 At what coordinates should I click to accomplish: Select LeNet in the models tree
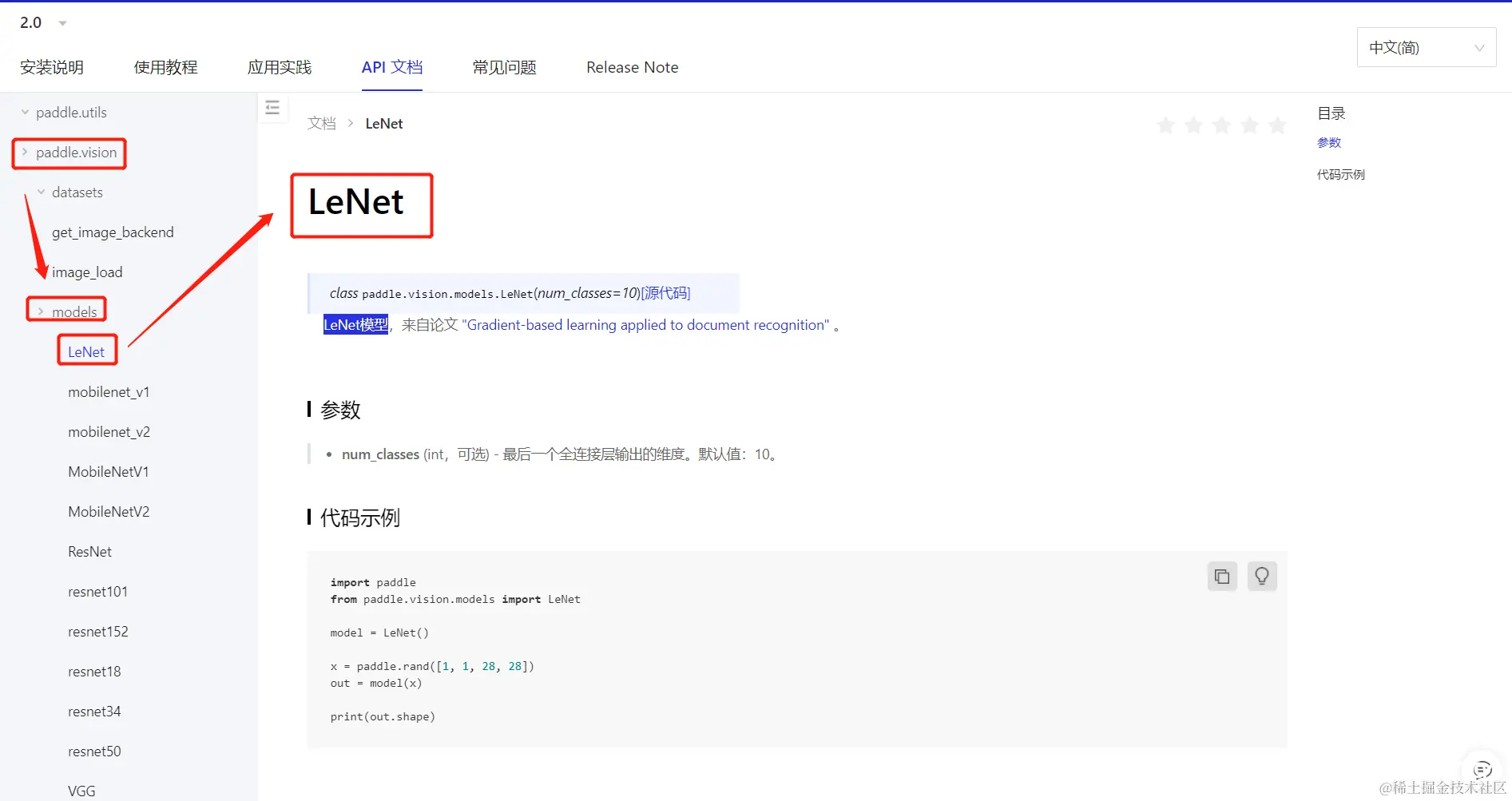(86, 351)
